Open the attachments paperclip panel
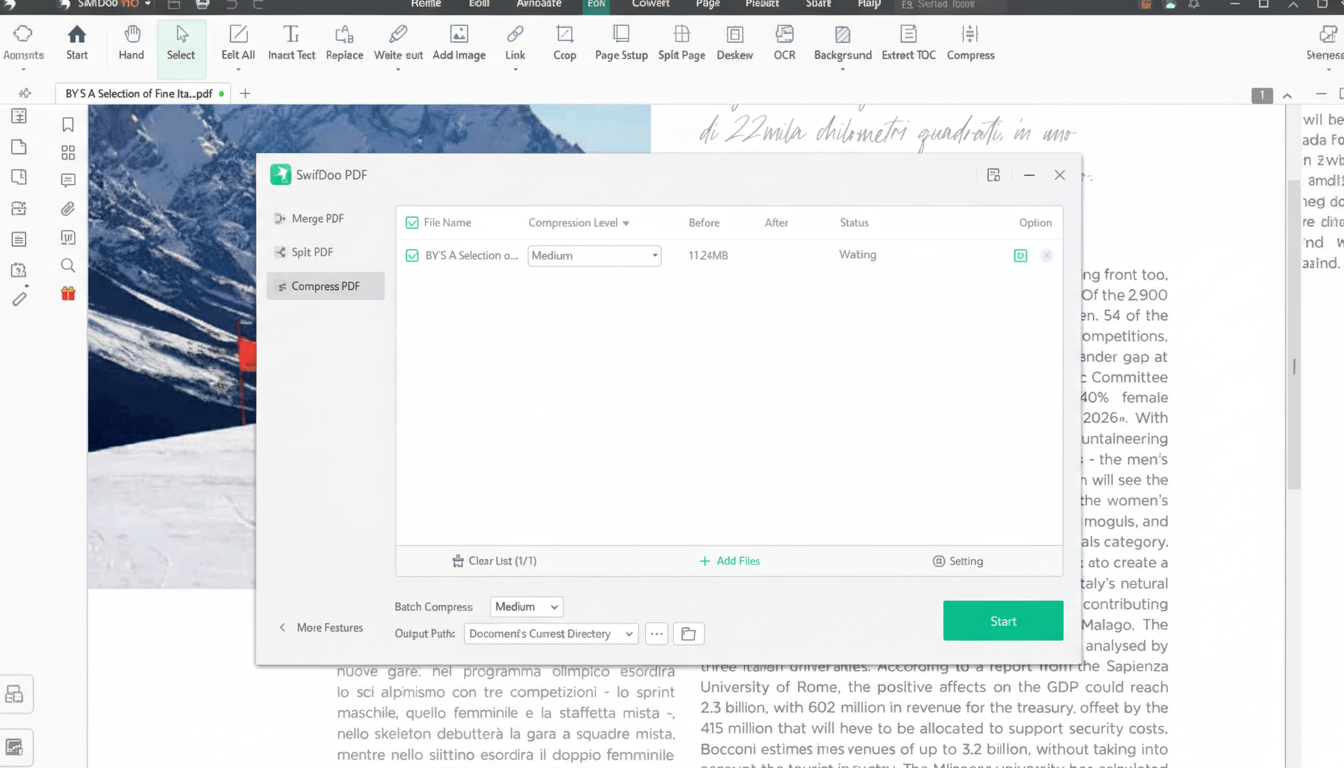 (x=68, y=209)
